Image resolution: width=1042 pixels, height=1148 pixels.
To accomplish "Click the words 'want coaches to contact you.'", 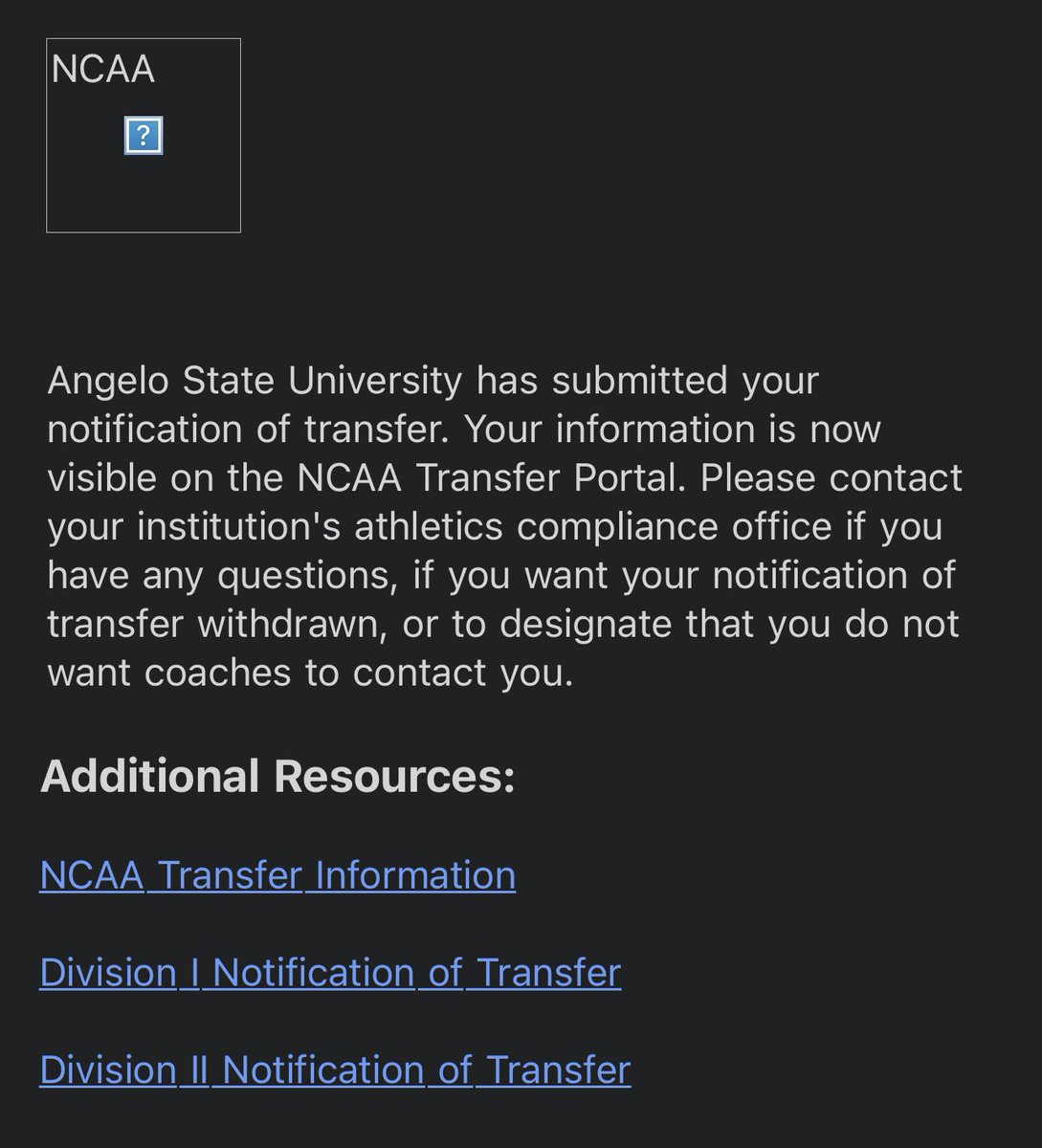I will click(310, 673).
